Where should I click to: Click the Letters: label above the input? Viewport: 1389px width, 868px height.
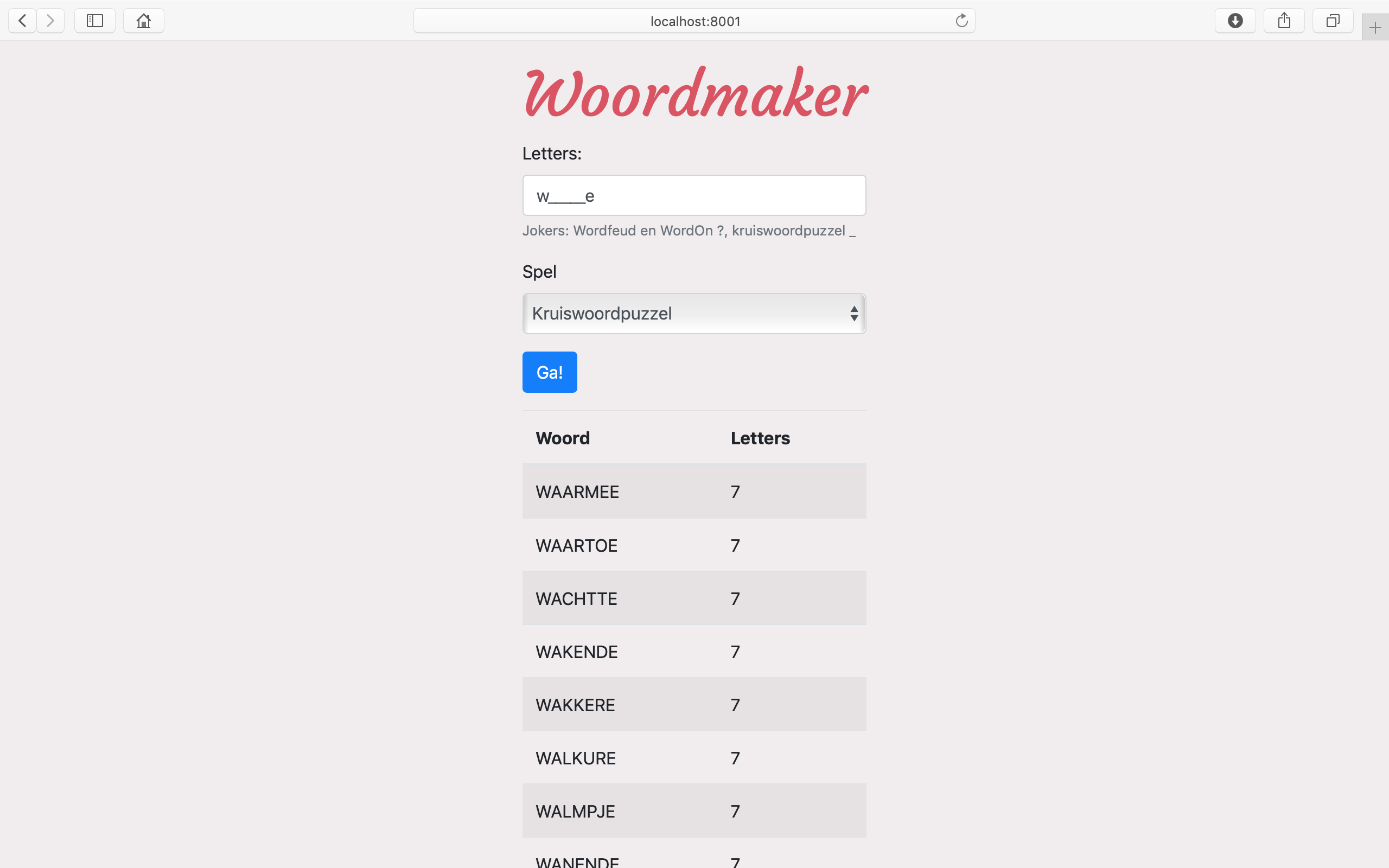tap(552, 154)
